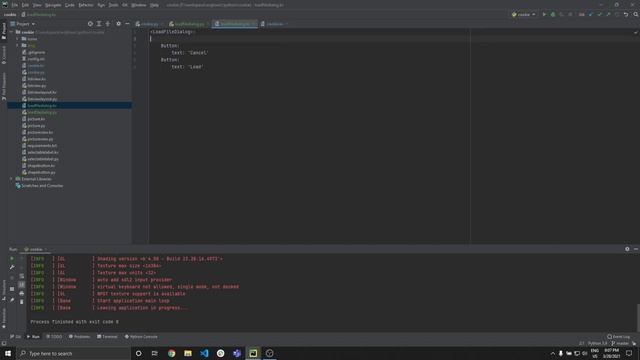
Task: Click the Project vertical side tab
Action: coord(4,31)
